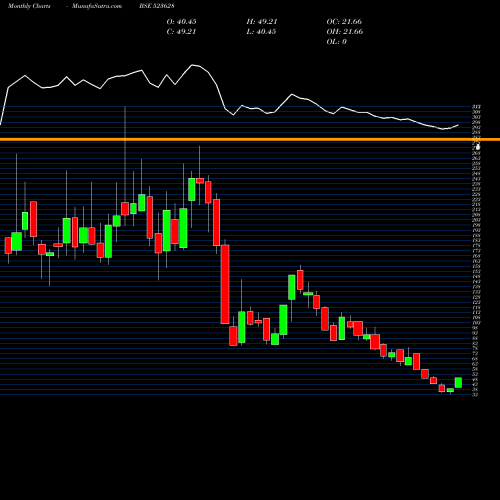Image resolution: width=500 pixels, height=500 pixels.
Task: Click the top '313' price axis label
Action: click(476, 107)
